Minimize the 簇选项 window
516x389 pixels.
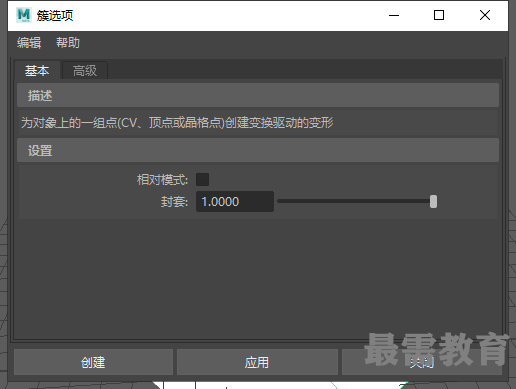pos(394,15)
